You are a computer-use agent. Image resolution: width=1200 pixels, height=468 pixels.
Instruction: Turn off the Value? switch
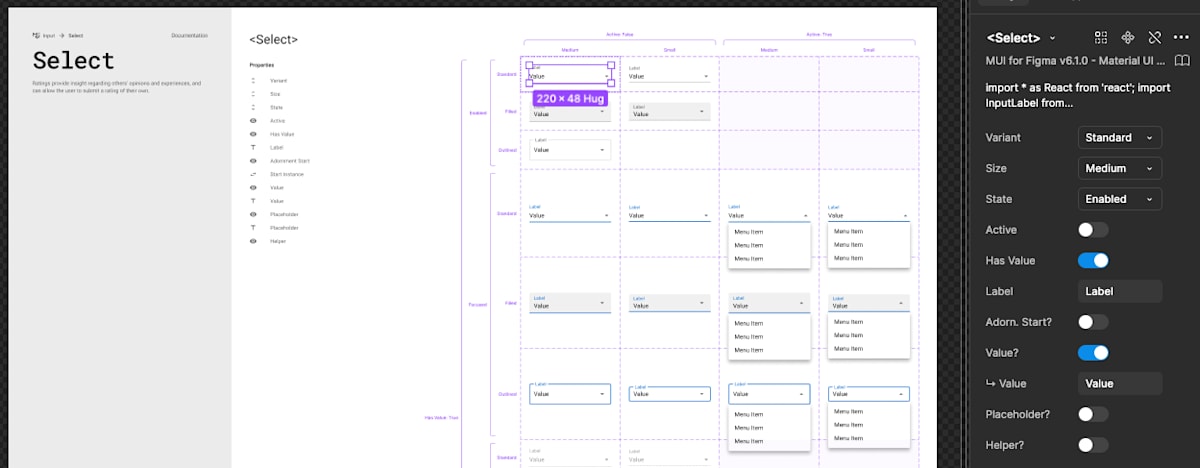[x=1093, y=352]
